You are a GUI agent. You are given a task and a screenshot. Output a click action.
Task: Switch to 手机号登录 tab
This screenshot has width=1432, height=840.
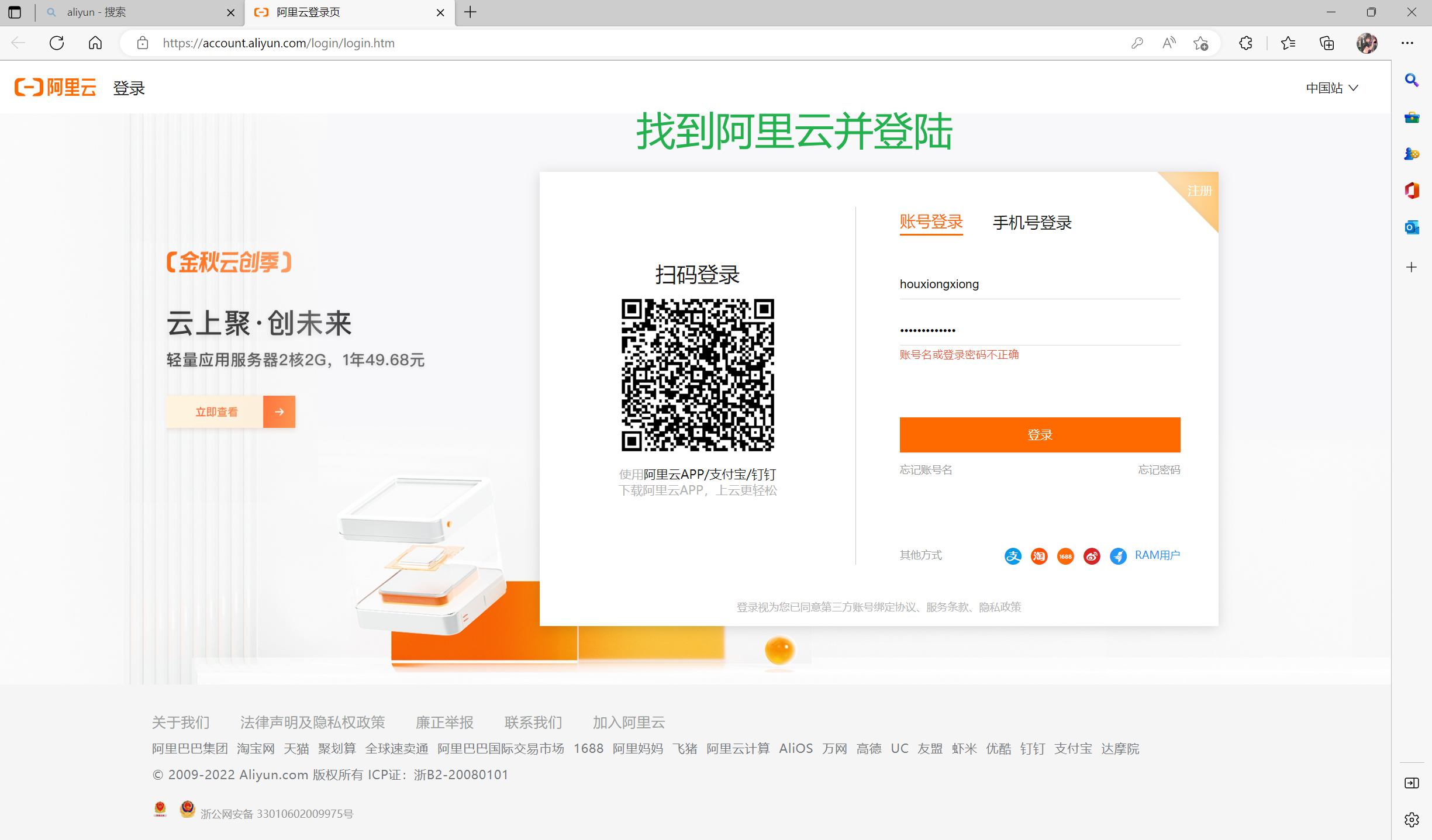point(1032,223)
